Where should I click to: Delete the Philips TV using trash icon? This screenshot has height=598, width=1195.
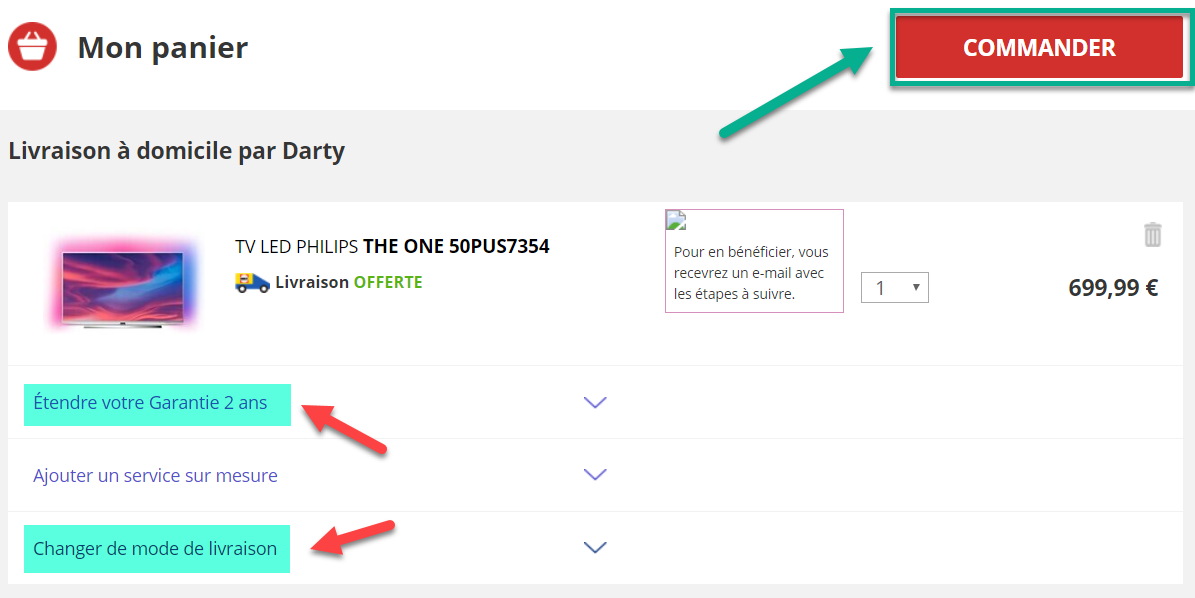(x=1153, y=235)
